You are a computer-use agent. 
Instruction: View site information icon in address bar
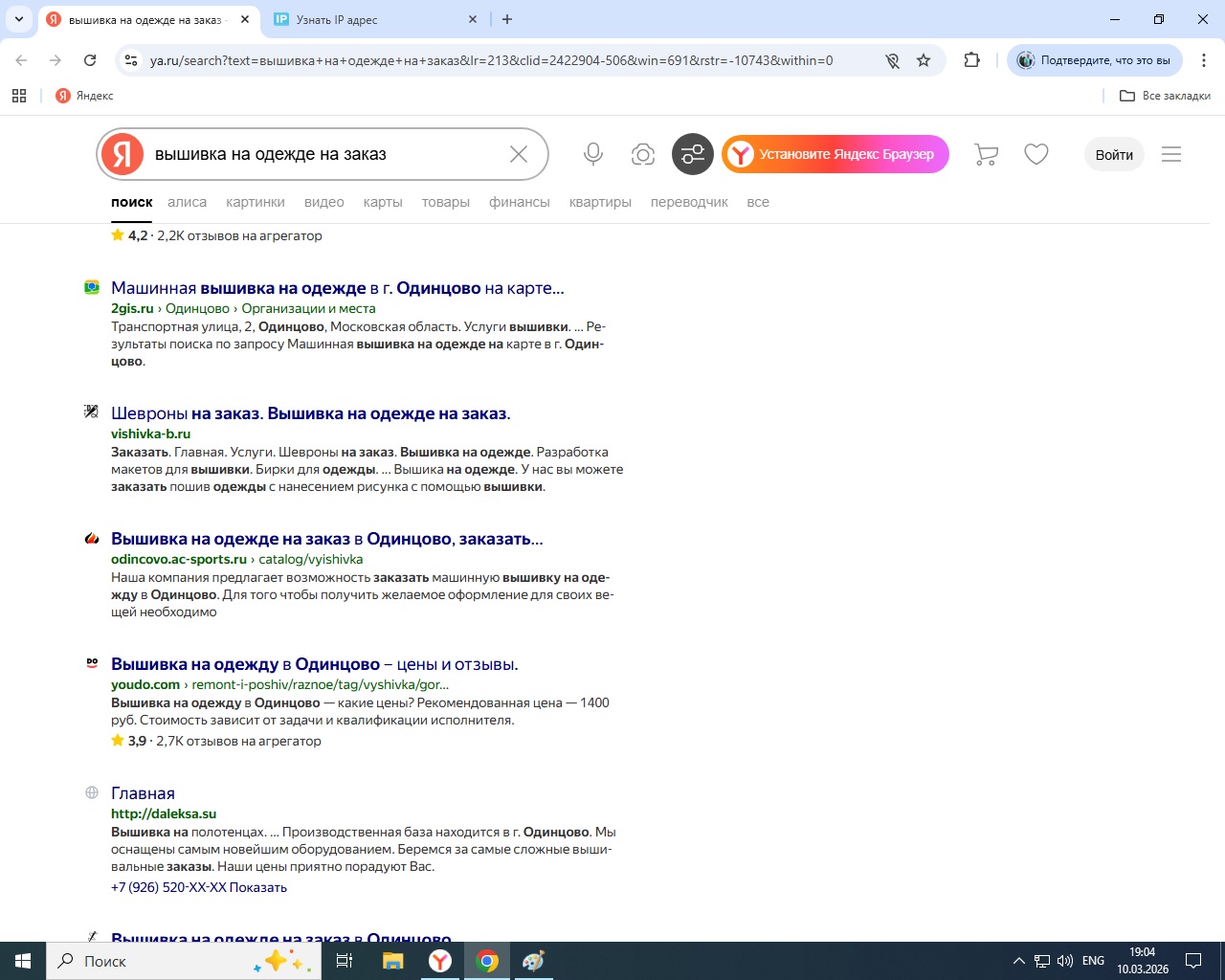coord(131,60)
